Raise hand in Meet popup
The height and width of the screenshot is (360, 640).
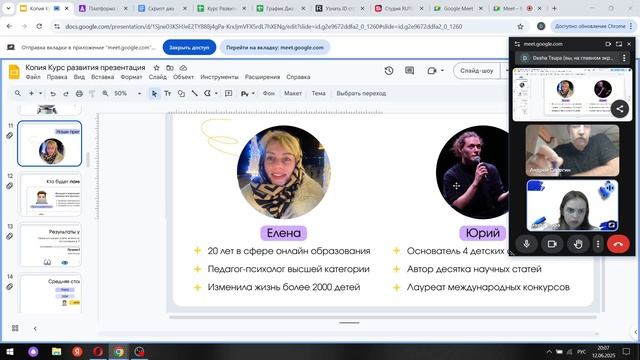pos(578,244)
